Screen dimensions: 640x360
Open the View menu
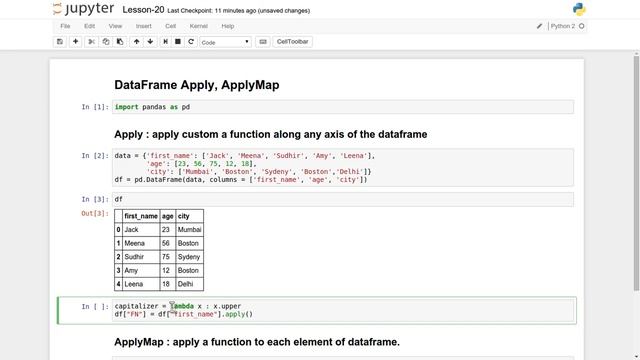[115, 26]
